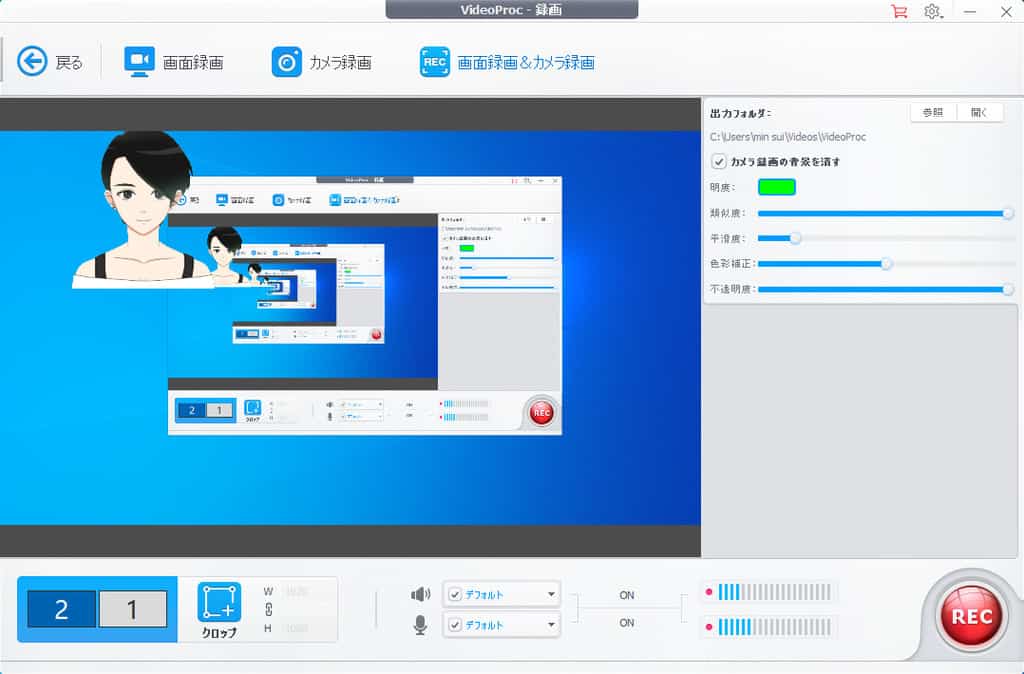Toggle the speaker デフォルト device checkbox

(456, 594)
